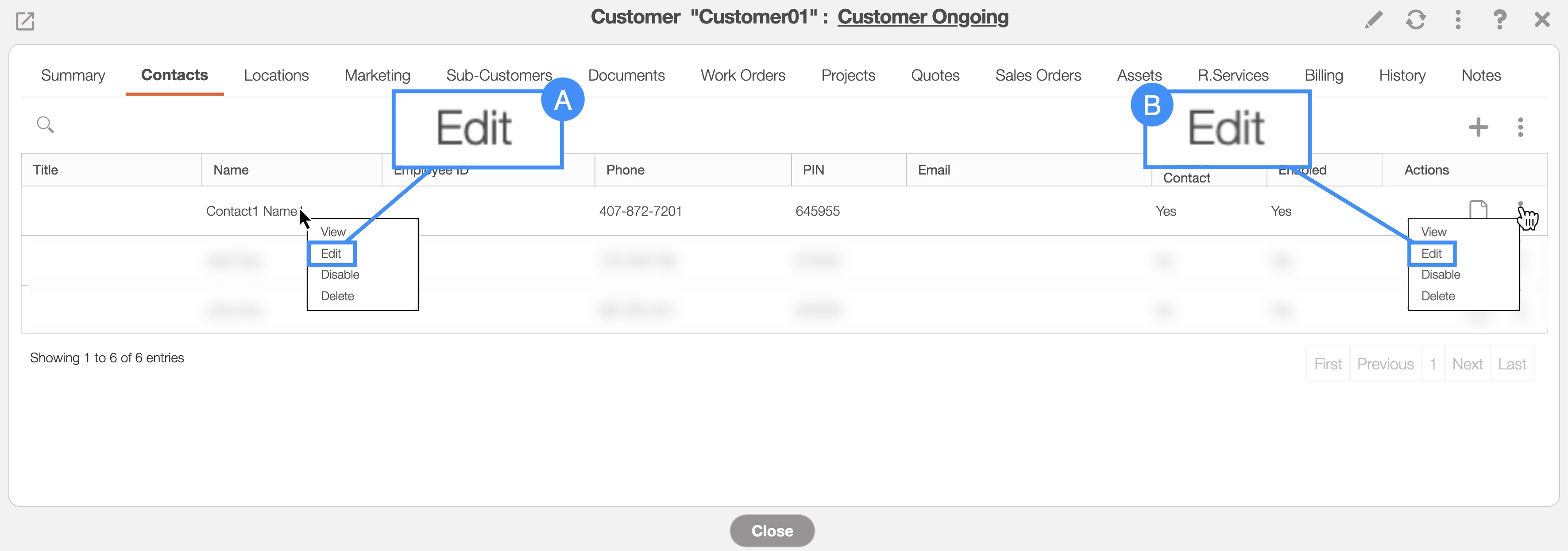Click document icon in Contact1 row

[x=1478, y=210]
